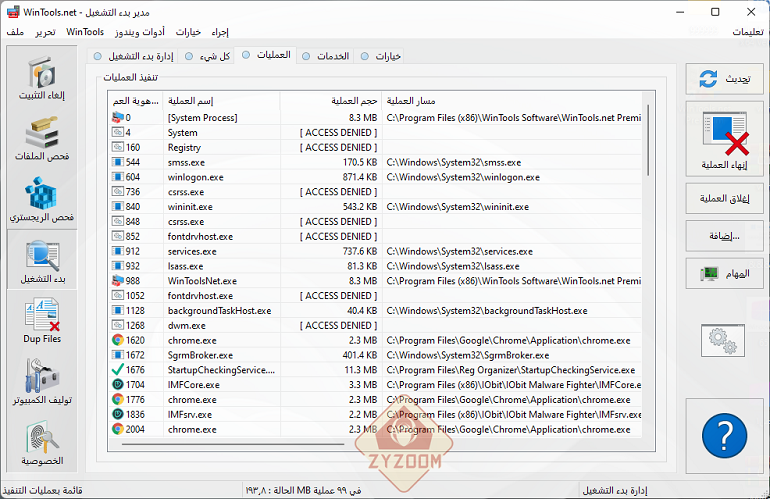Click the إضافة add button
This screenshot has width=770, height=499.
(724, 236)
